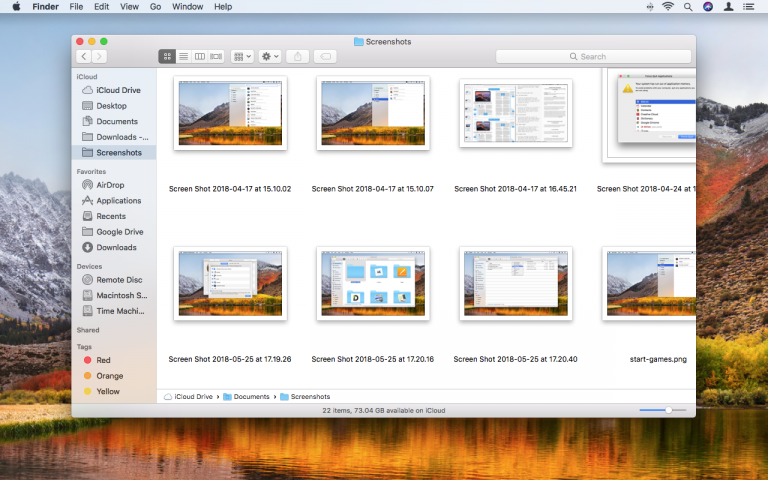
Task: Select AirDrop in the sidebar
Action: pyautogui.click(x=110, y=185)
